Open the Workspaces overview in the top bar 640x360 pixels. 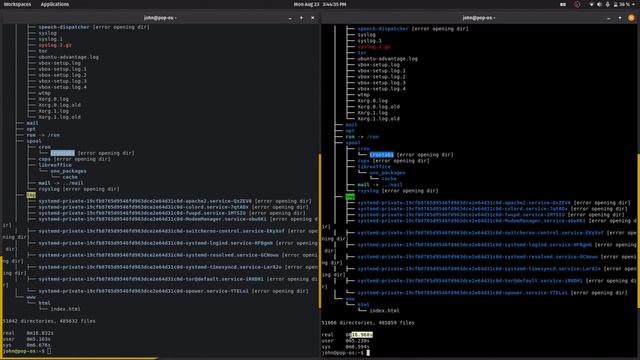coord(17,4)
